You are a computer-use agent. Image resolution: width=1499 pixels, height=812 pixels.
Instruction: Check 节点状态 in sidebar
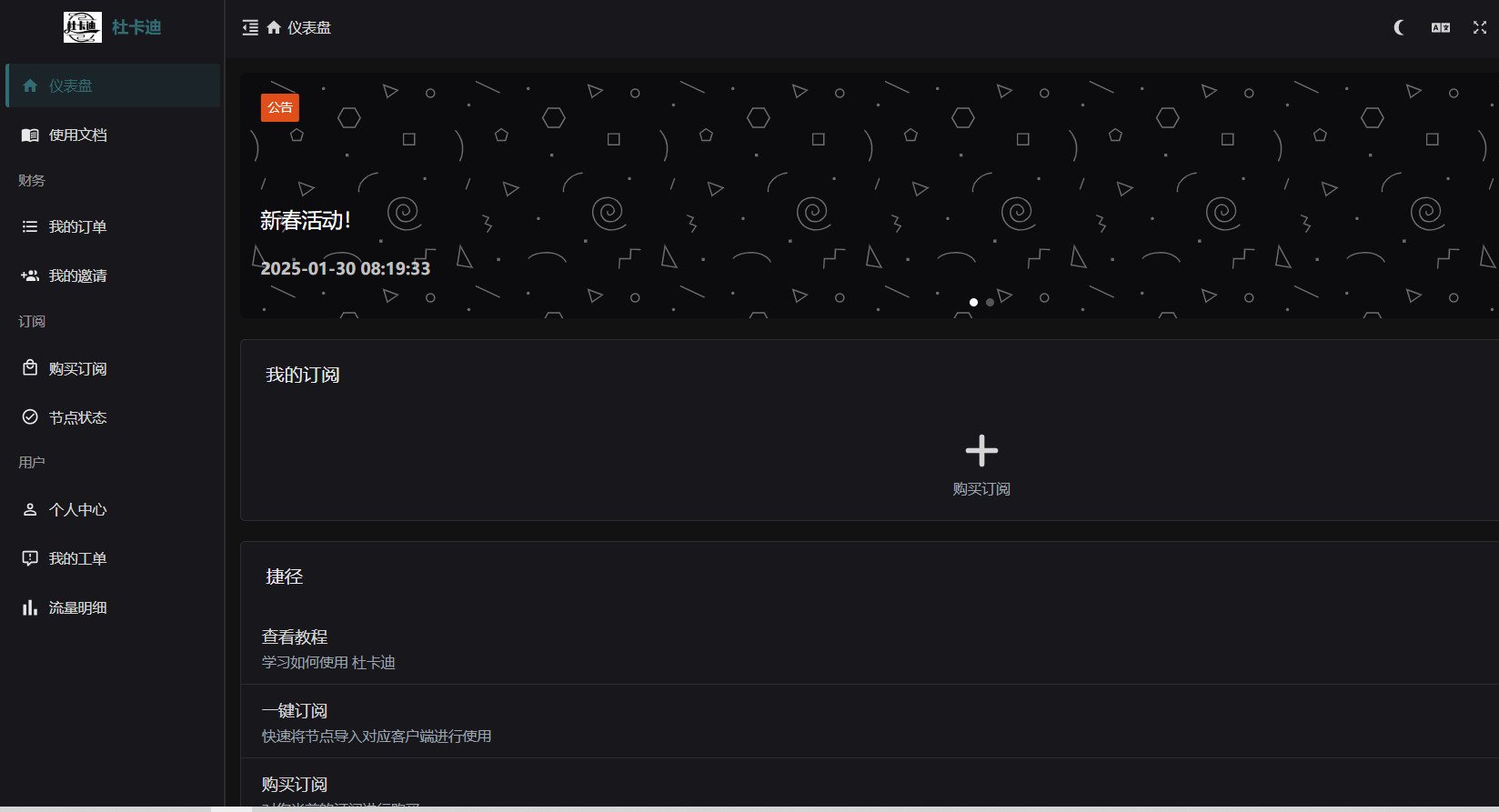(113, 417)
